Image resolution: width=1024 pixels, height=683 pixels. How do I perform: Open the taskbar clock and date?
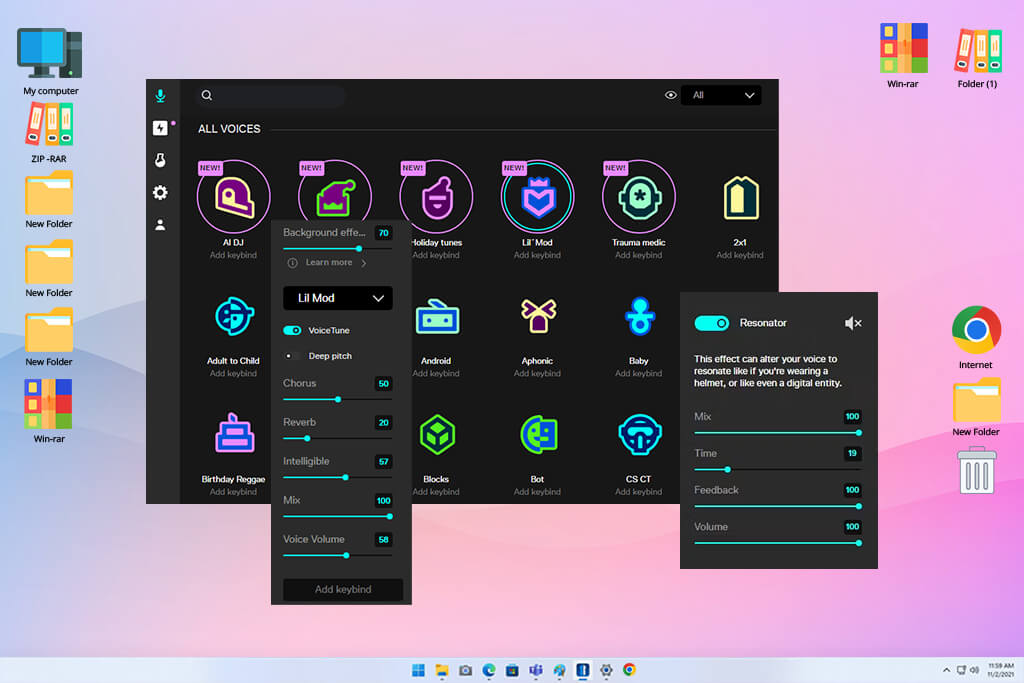pos(1000,670)
